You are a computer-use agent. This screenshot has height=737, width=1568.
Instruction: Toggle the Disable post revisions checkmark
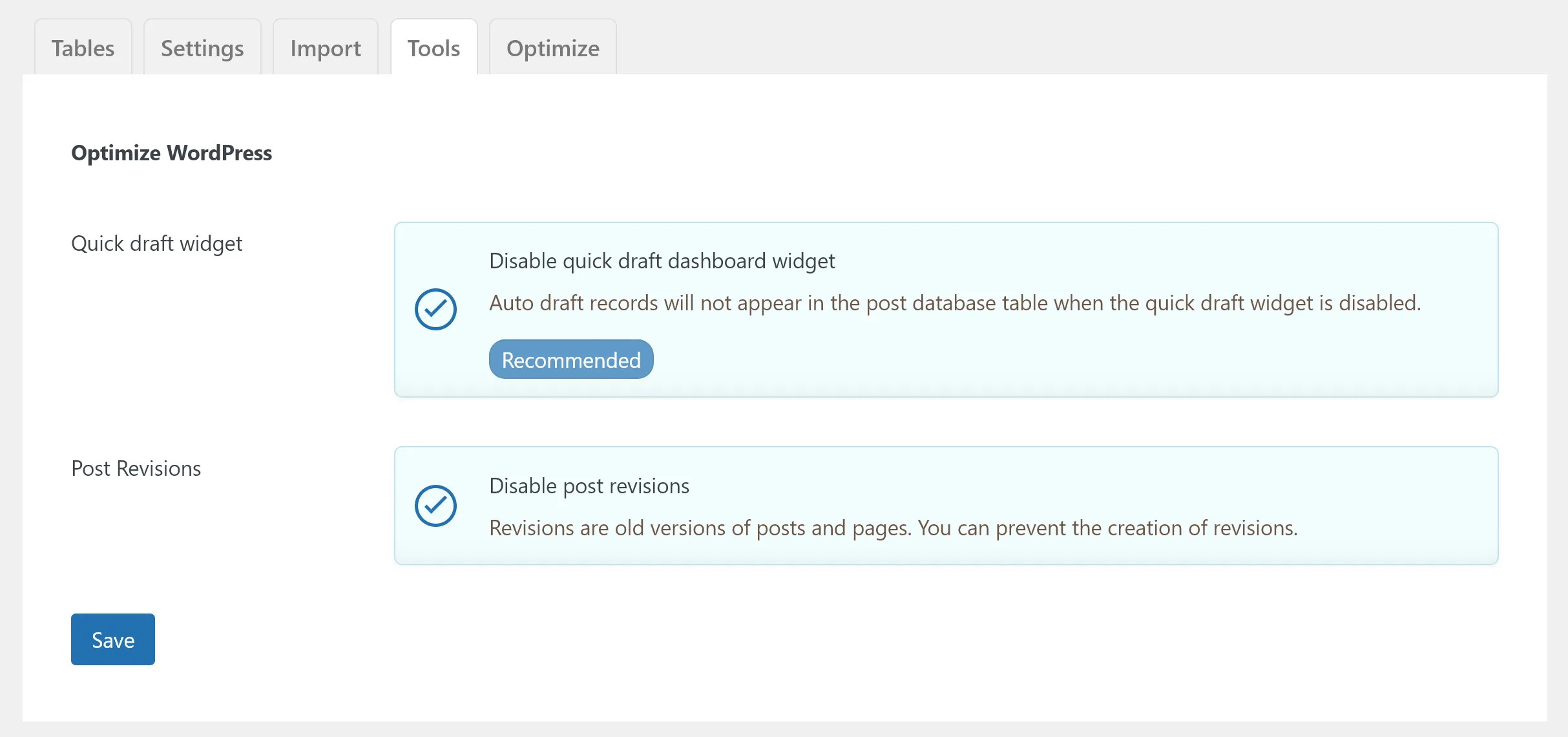pyautogui.click(x=435, y=506)
